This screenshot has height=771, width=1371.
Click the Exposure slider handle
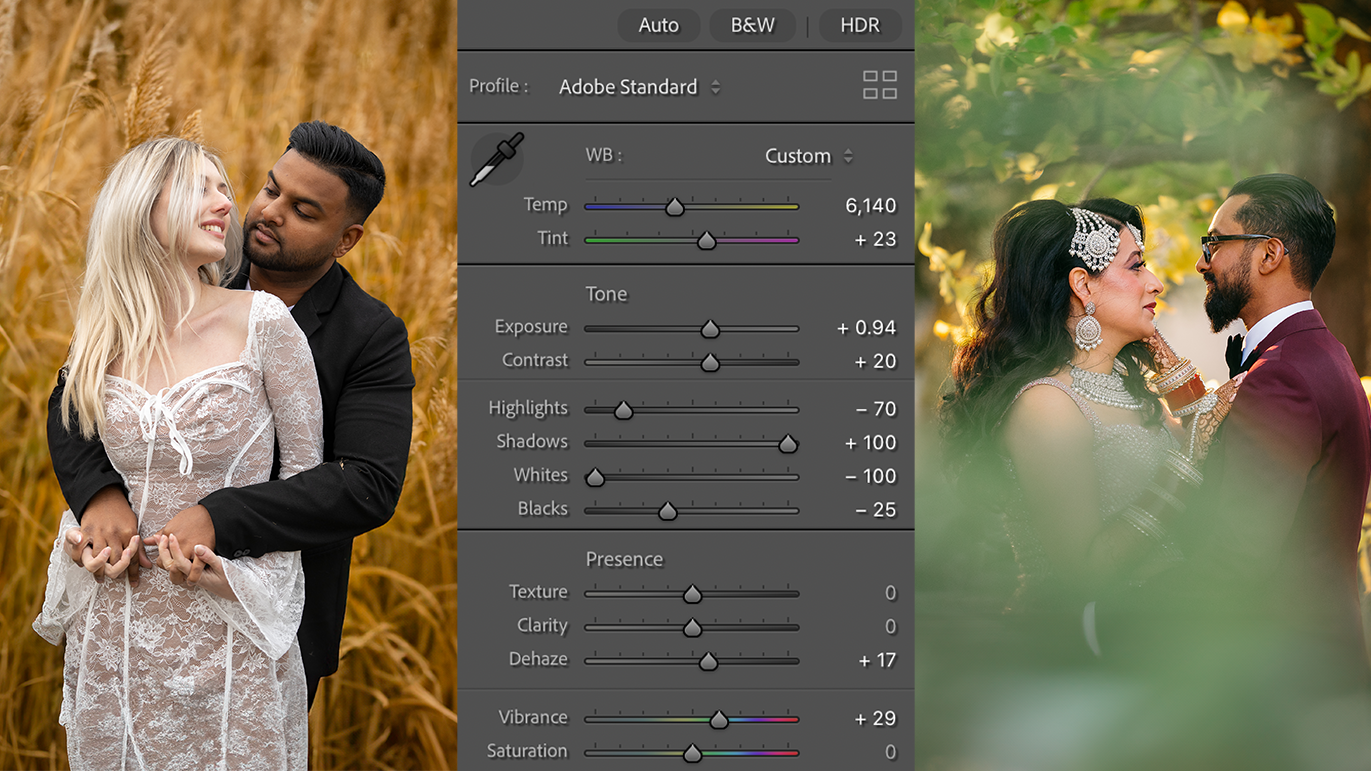pyautogui.click(x=710, y=329)
